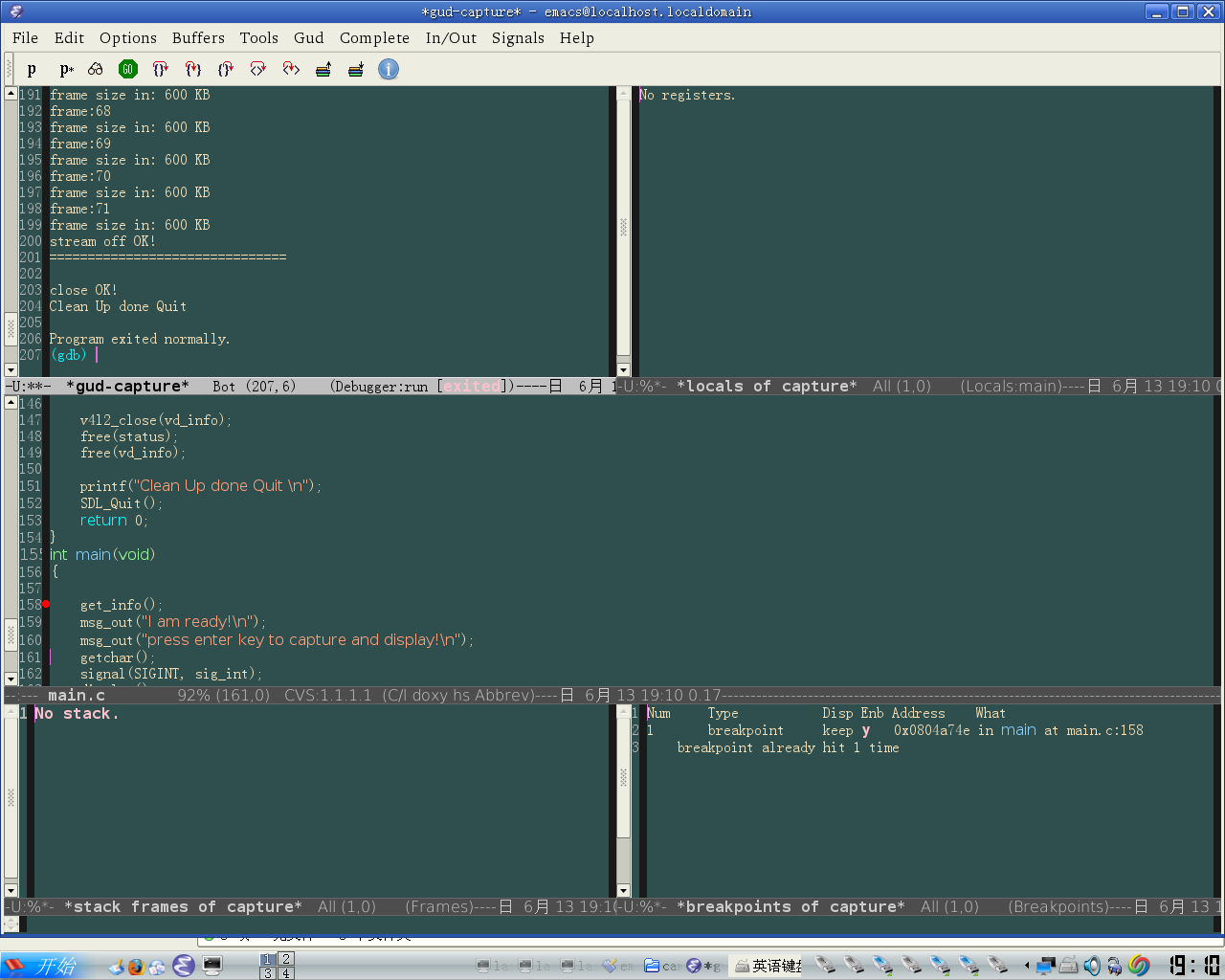The width and height of the screenshot is (1225, 980).
Task: Click the *breakpoints of capture* mode line name
Action: pos(791,906)
